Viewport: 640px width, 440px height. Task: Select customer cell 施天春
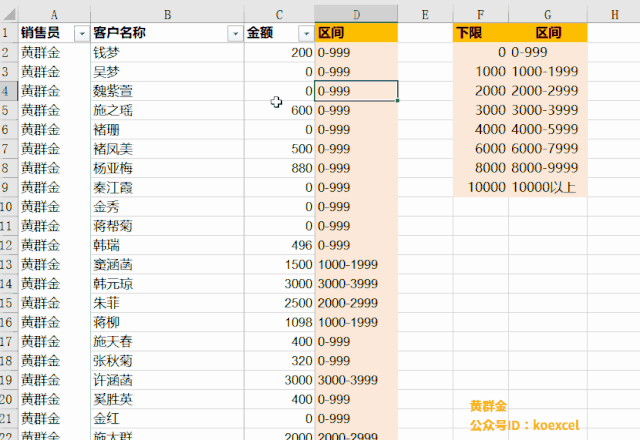[167, 342]
